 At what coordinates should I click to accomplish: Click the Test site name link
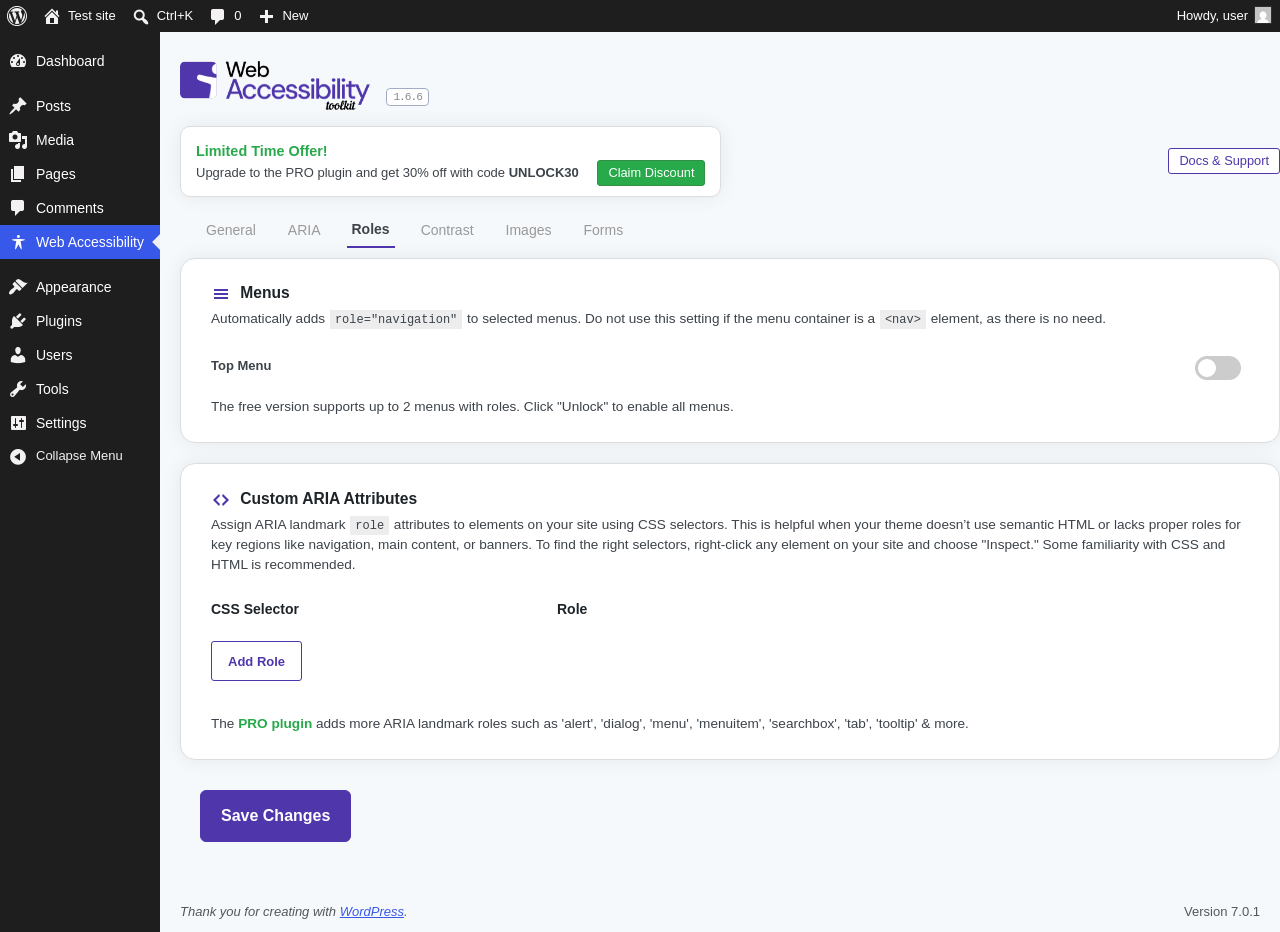click(92, 16)
